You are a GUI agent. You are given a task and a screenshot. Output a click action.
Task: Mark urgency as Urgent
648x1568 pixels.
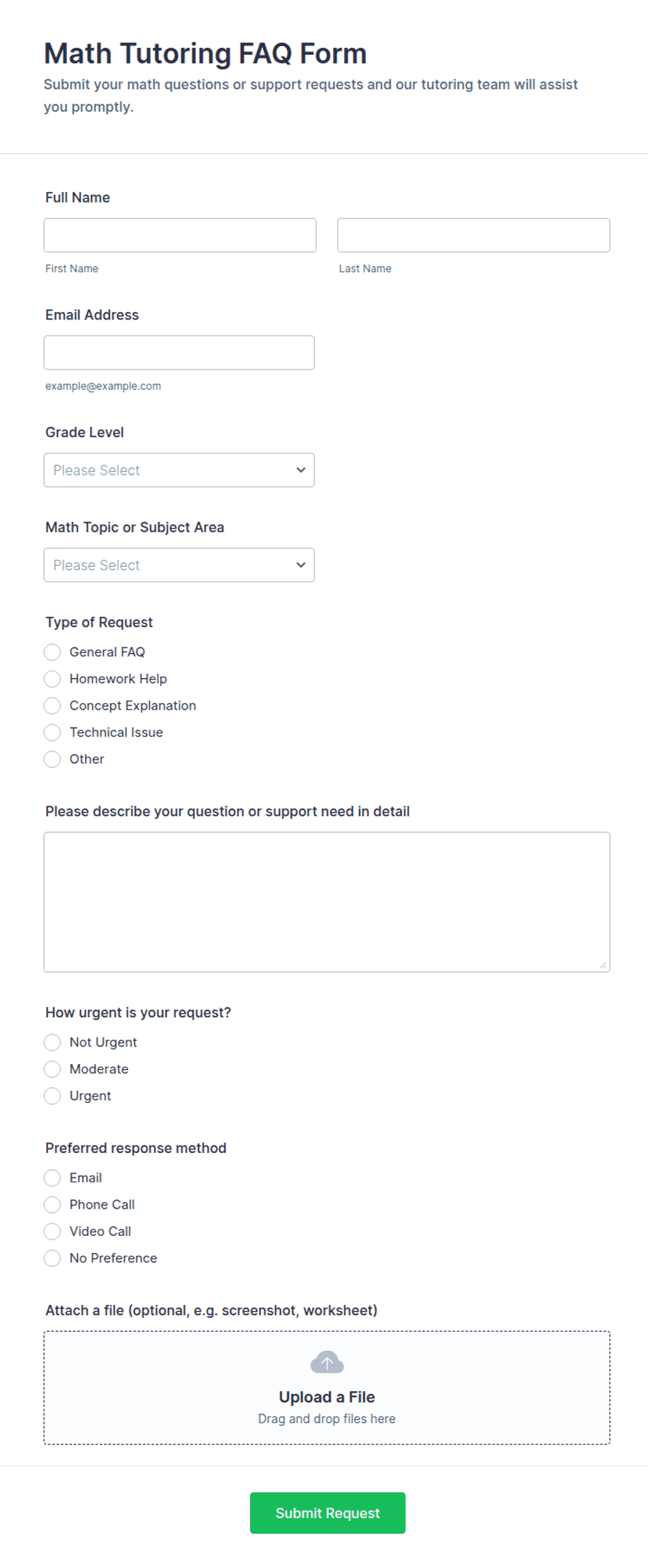pyautogui.click(x=52, y=1096)
